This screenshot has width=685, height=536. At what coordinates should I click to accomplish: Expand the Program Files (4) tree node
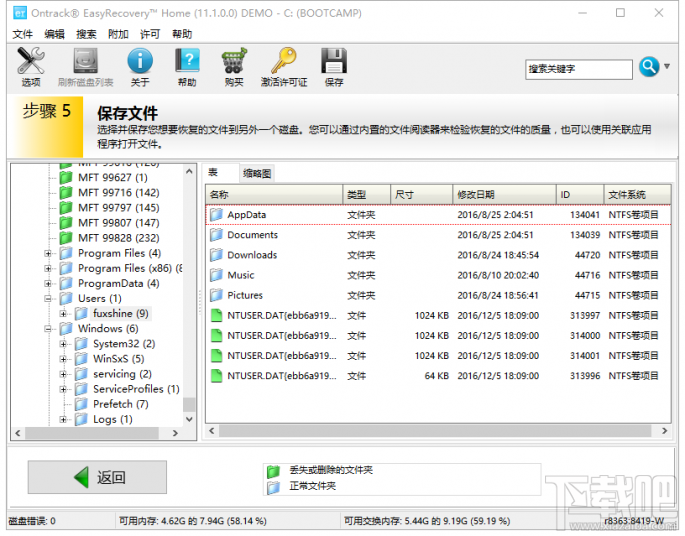coord(48,253)
